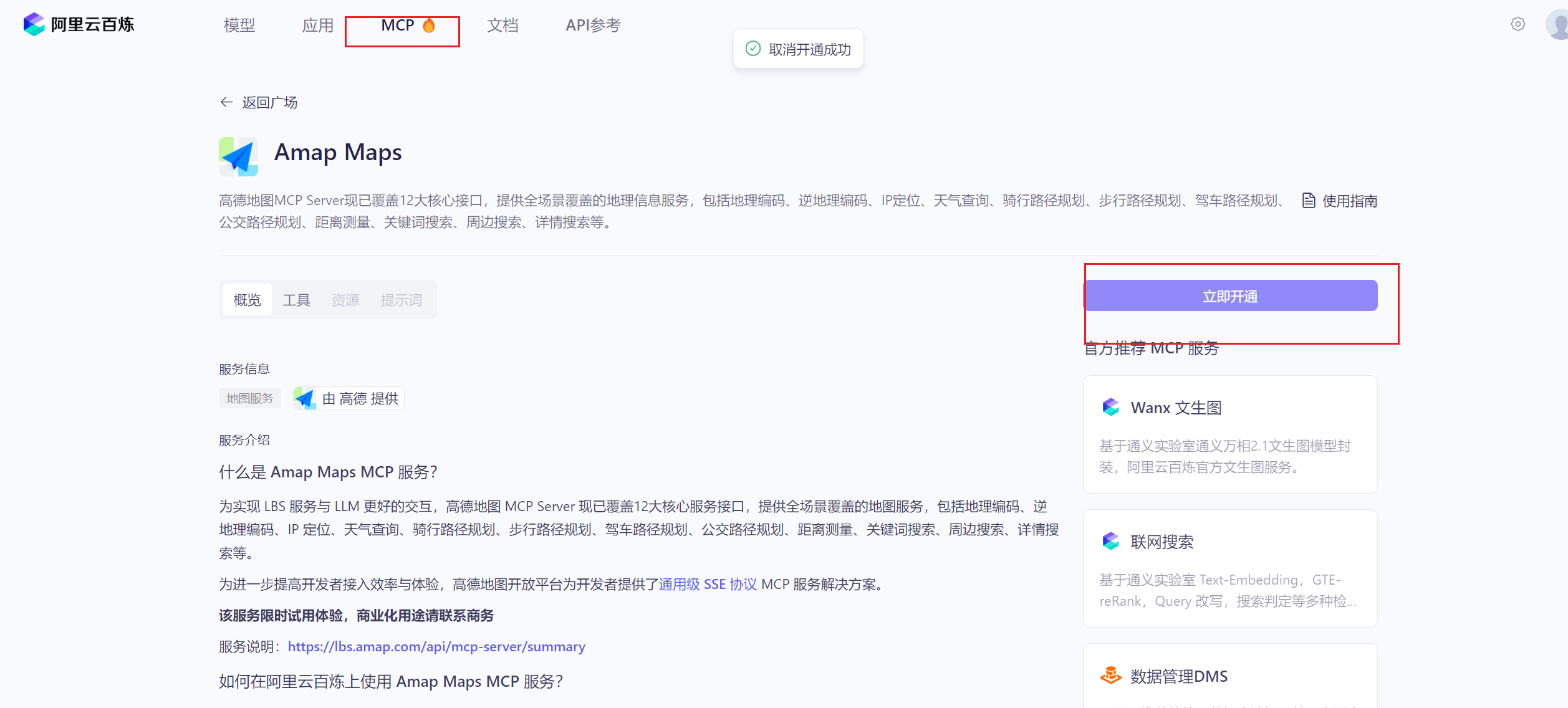Click the small Amap icon by 由 高德 提供
This screenshot has width=1568, height=708.
305,398
